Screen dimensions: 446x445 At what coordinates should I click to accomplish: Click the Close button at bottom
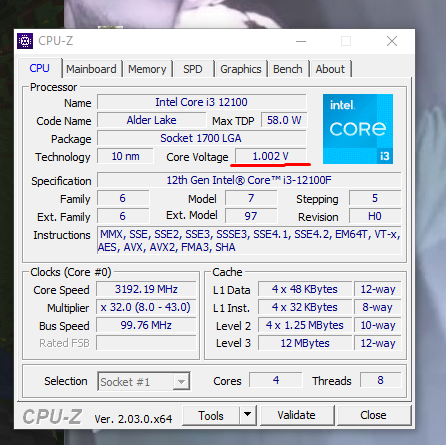tap(373, 415)
